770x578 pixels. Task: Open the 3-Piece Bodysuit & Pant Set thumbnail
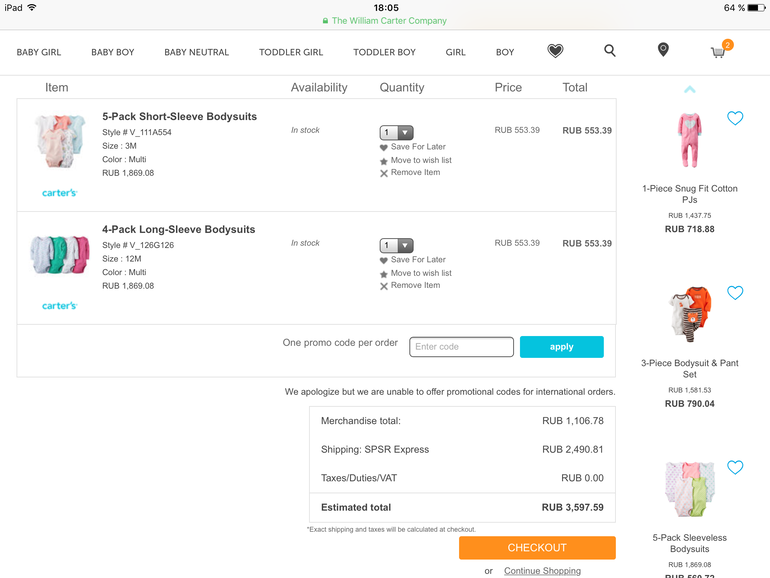tap(689, 316)
